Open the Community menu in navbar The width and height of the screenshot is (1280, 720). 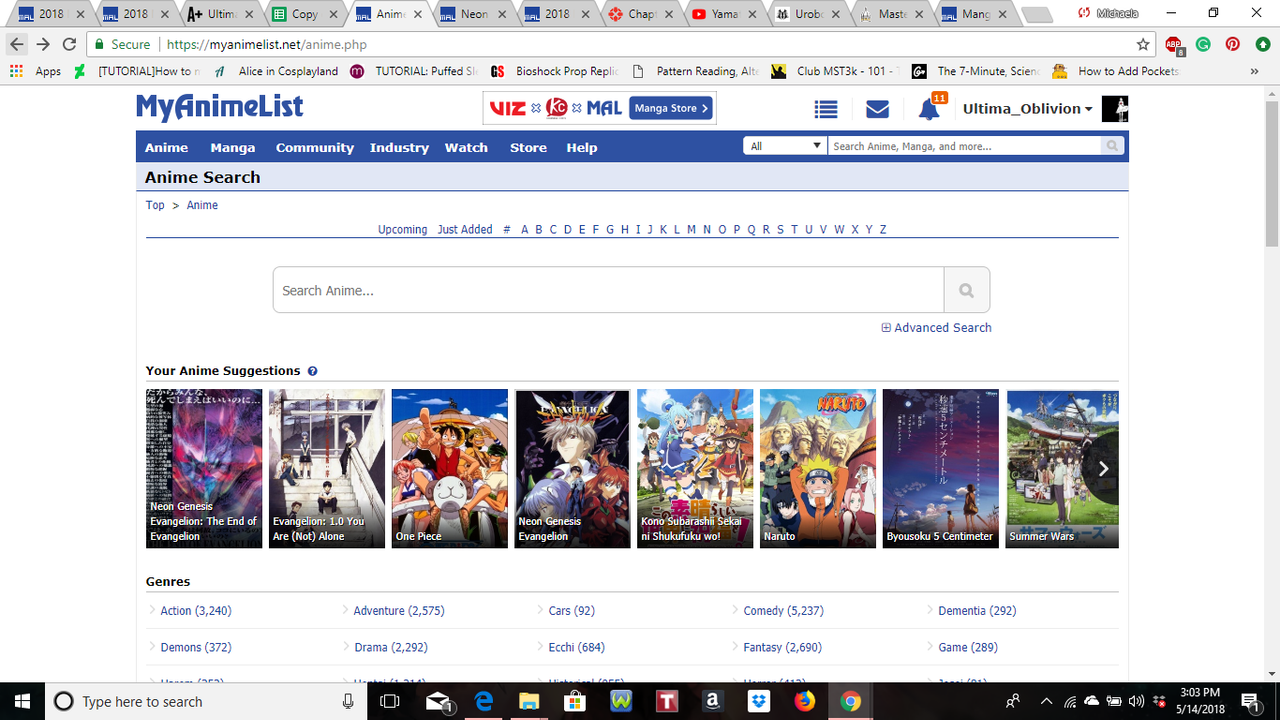(x=315, y=147)
